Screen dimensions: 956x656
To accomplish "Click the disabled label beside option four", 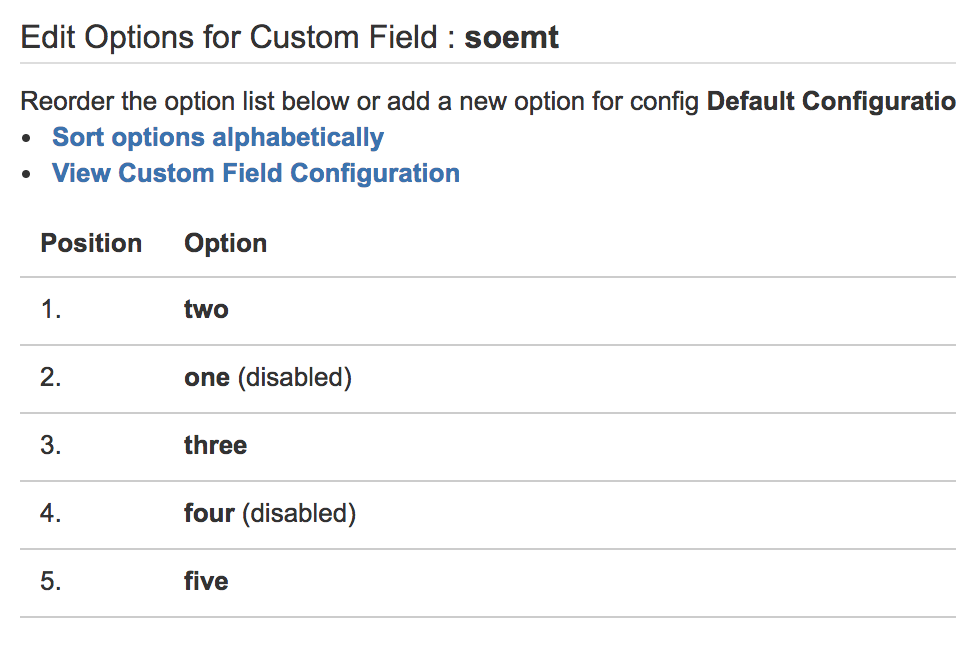I will (299, 514).
